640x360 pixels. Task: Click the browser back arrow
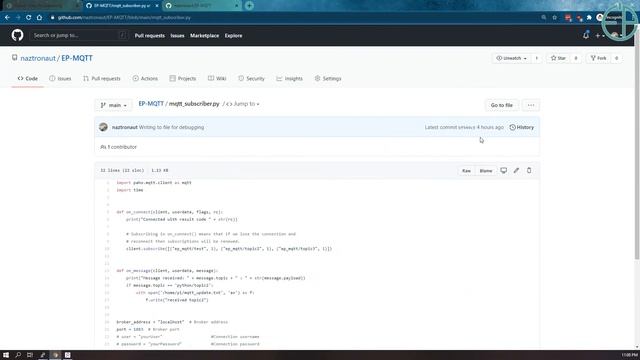click(x=7, y=18)
